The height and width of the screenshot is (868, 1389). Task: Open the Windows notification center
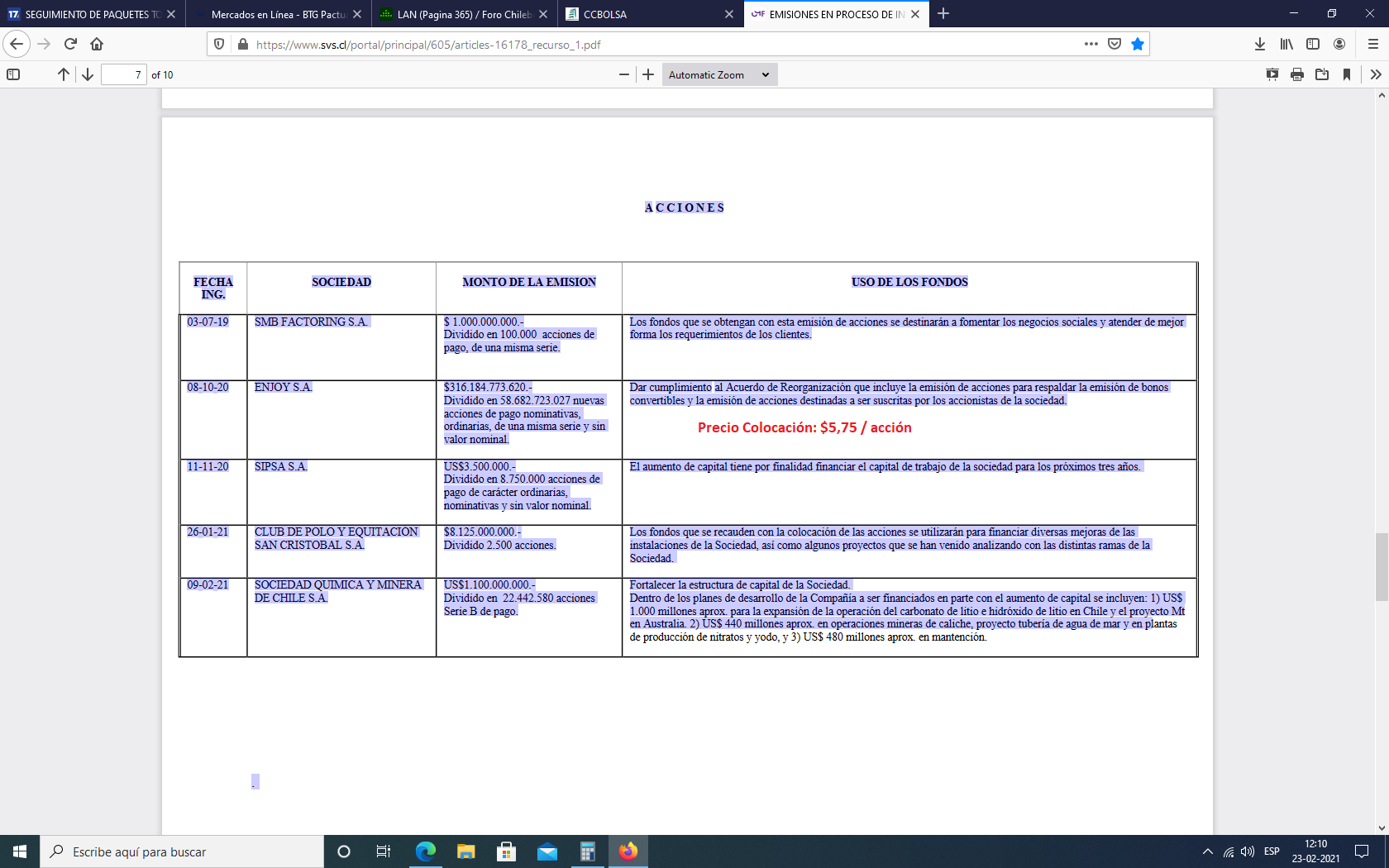pyautogui.click(x=1362, y=851)
